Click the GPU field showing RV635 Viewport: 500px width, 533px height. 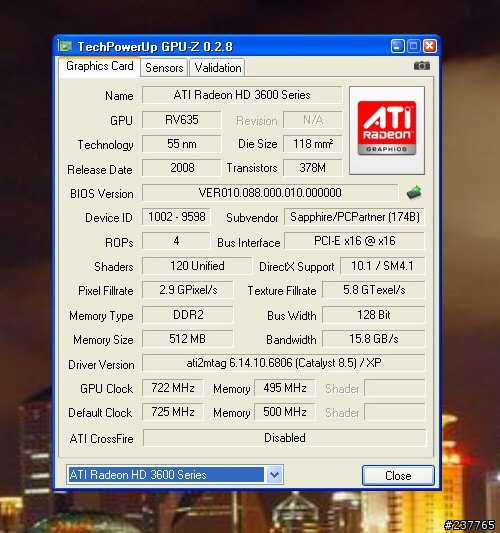182,120
